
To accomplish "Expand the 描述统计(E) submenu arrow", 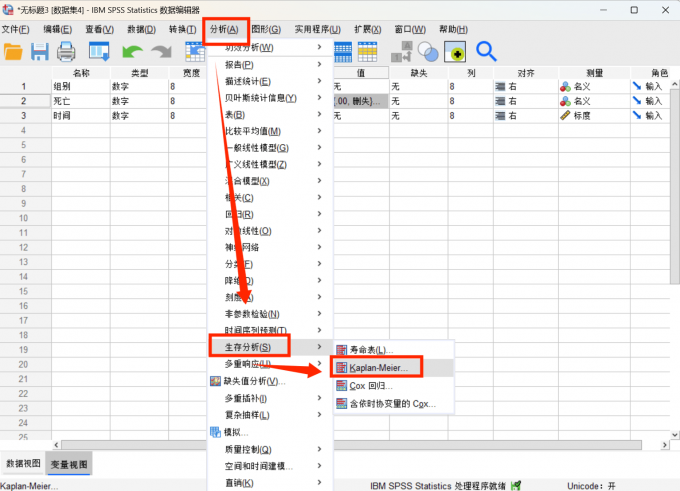I will pyautogui.click(x=319, y=81).
